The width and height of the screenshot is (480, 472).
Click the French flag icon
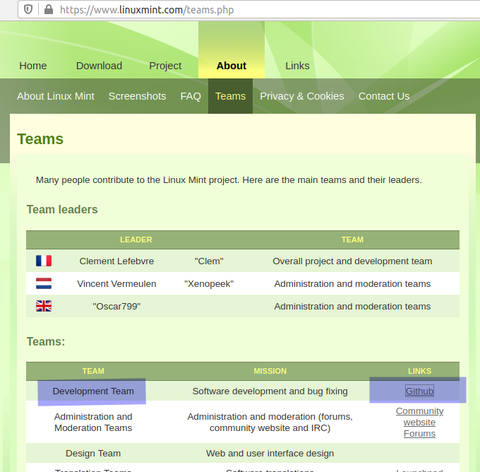point(44,261)
